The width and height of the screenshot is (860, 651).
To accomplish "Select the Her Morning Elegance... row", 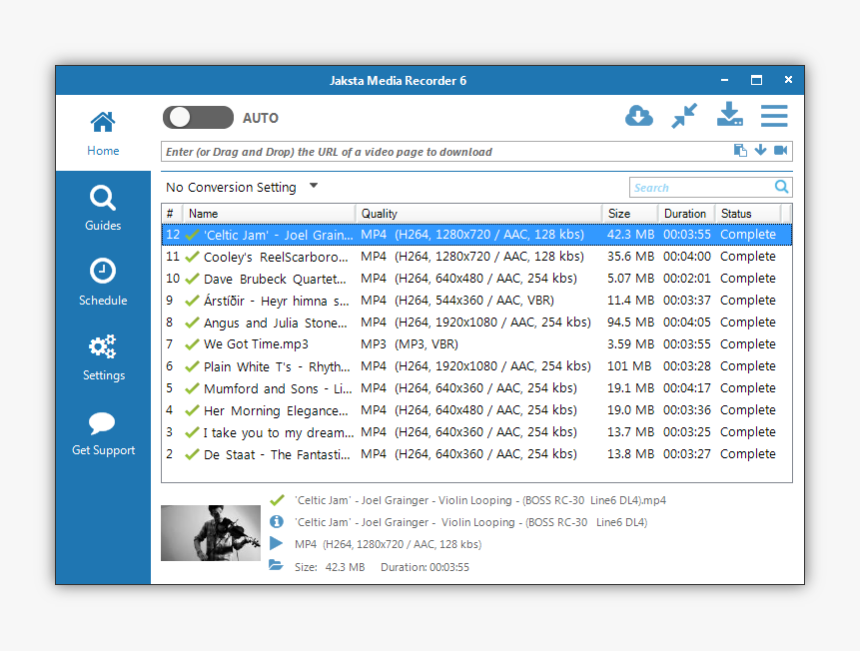I will click(477, 410).
